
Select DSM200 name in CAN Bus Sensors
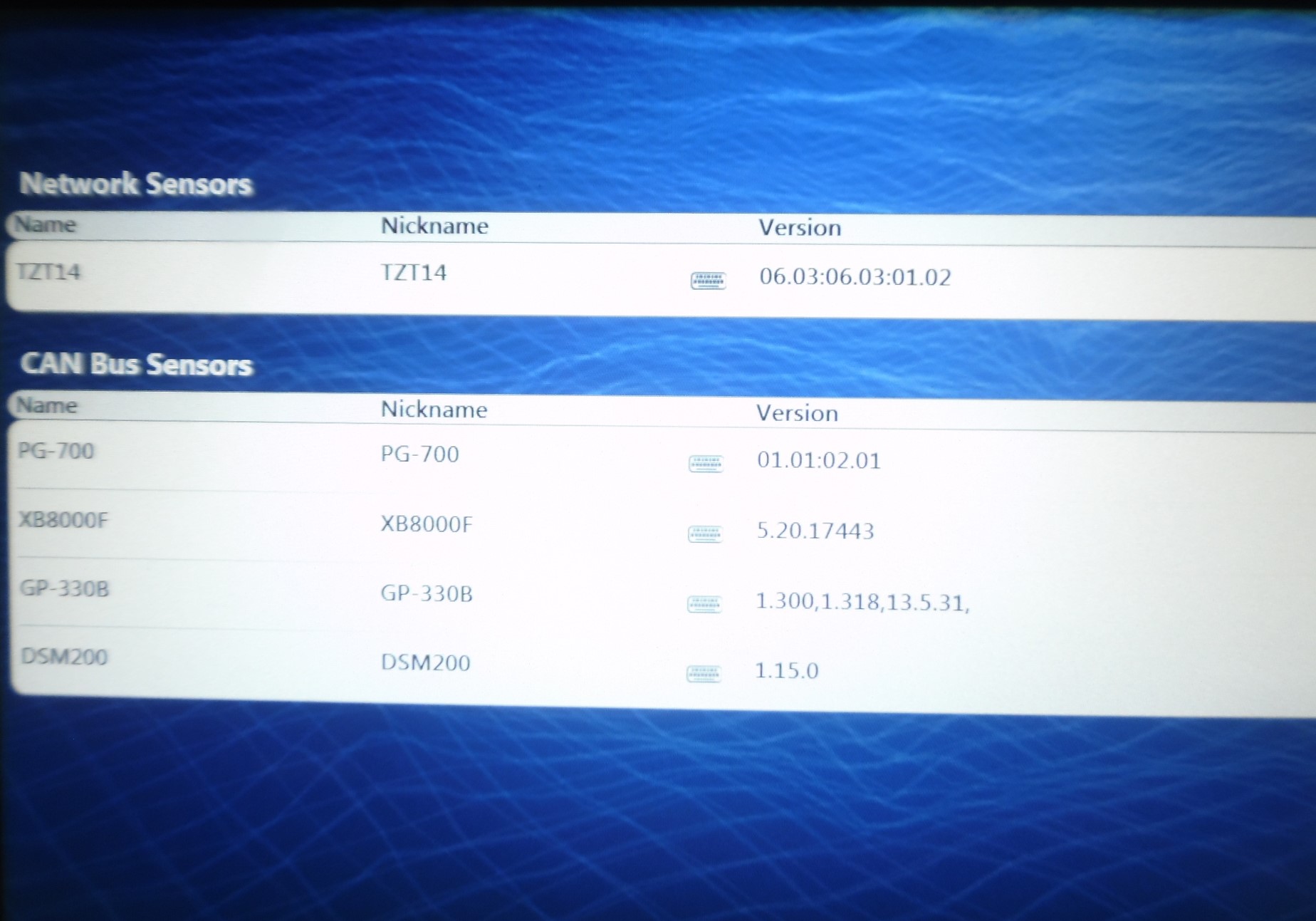[x=64, y=656]
